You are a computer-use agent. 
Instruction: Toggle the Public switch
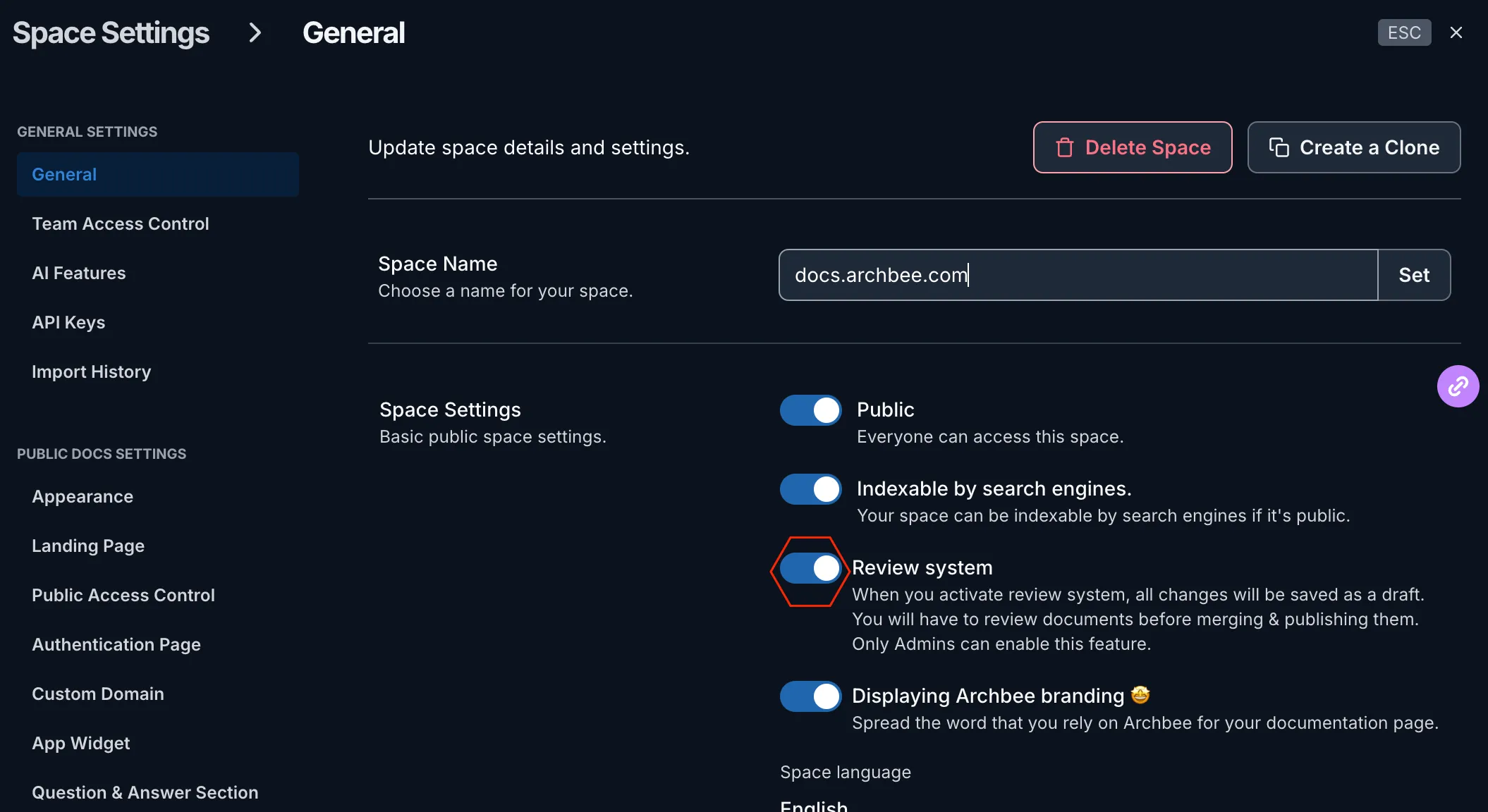tap(811, 410)
